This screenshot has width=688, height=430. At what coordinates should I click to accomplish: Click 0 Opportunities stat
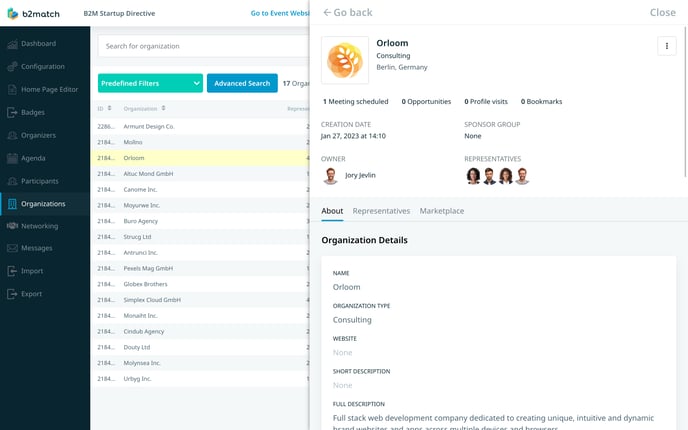point(426,101)
